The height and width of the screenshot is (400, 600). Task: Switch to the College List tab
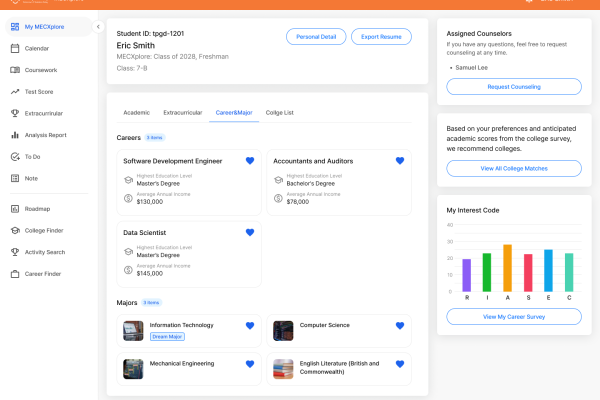tap(280, 113)
